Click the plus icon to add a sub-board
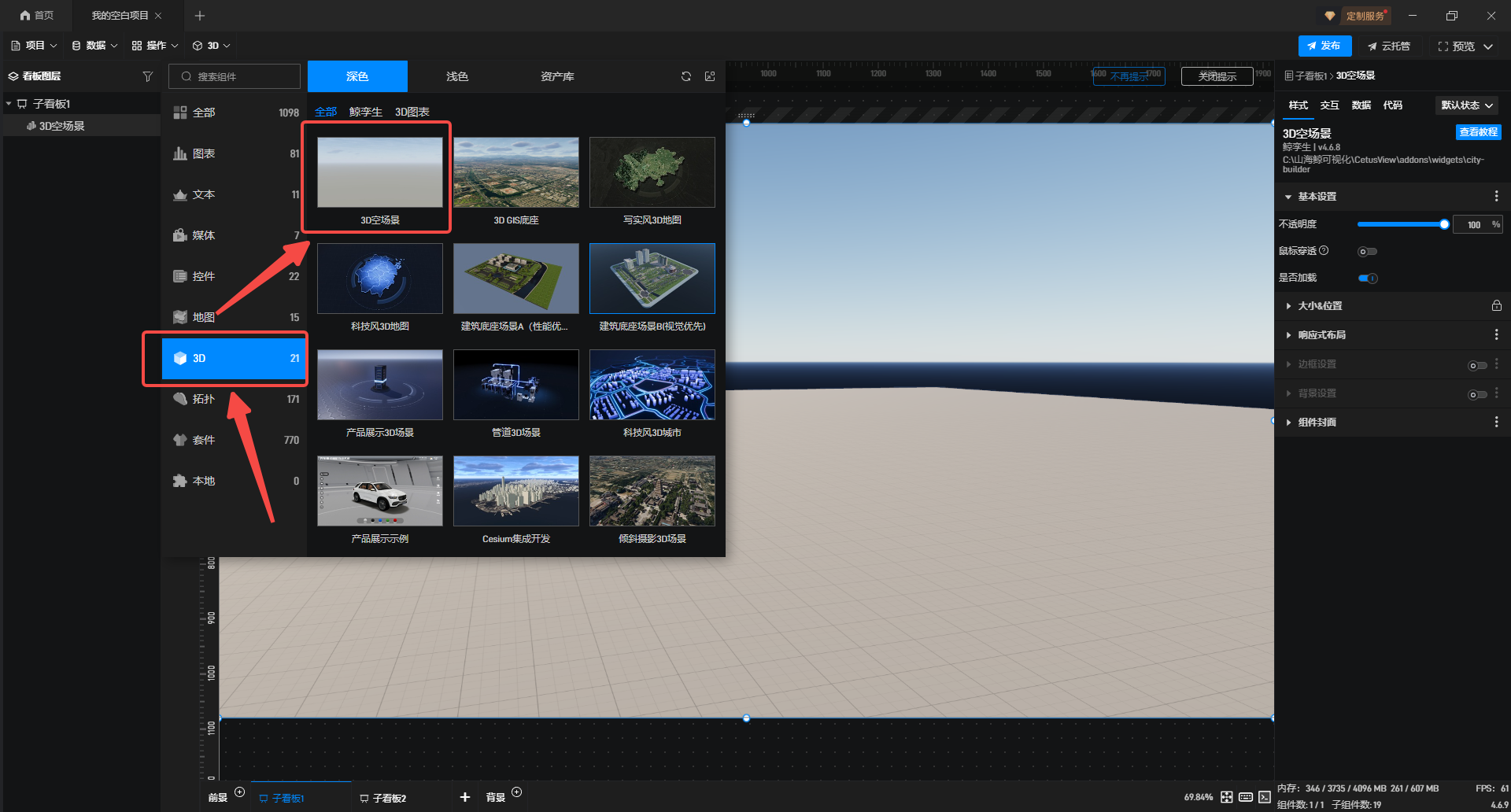Image resolution: width=1511 pixels, height=812 pixels. [x=465, y=797]
